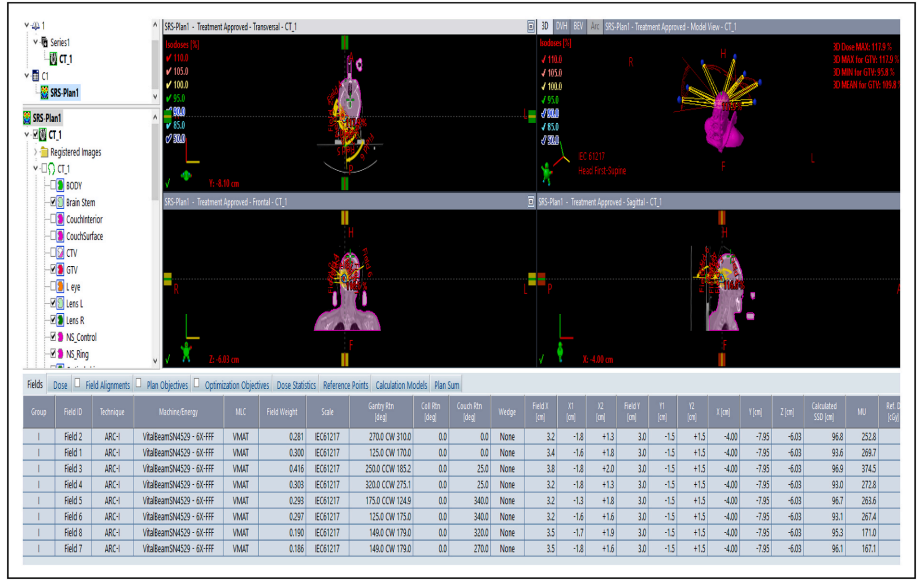Open the Dose Statistics tab
Image resolution: width=924 pixels, height=583 pixels.
[295, 385]
